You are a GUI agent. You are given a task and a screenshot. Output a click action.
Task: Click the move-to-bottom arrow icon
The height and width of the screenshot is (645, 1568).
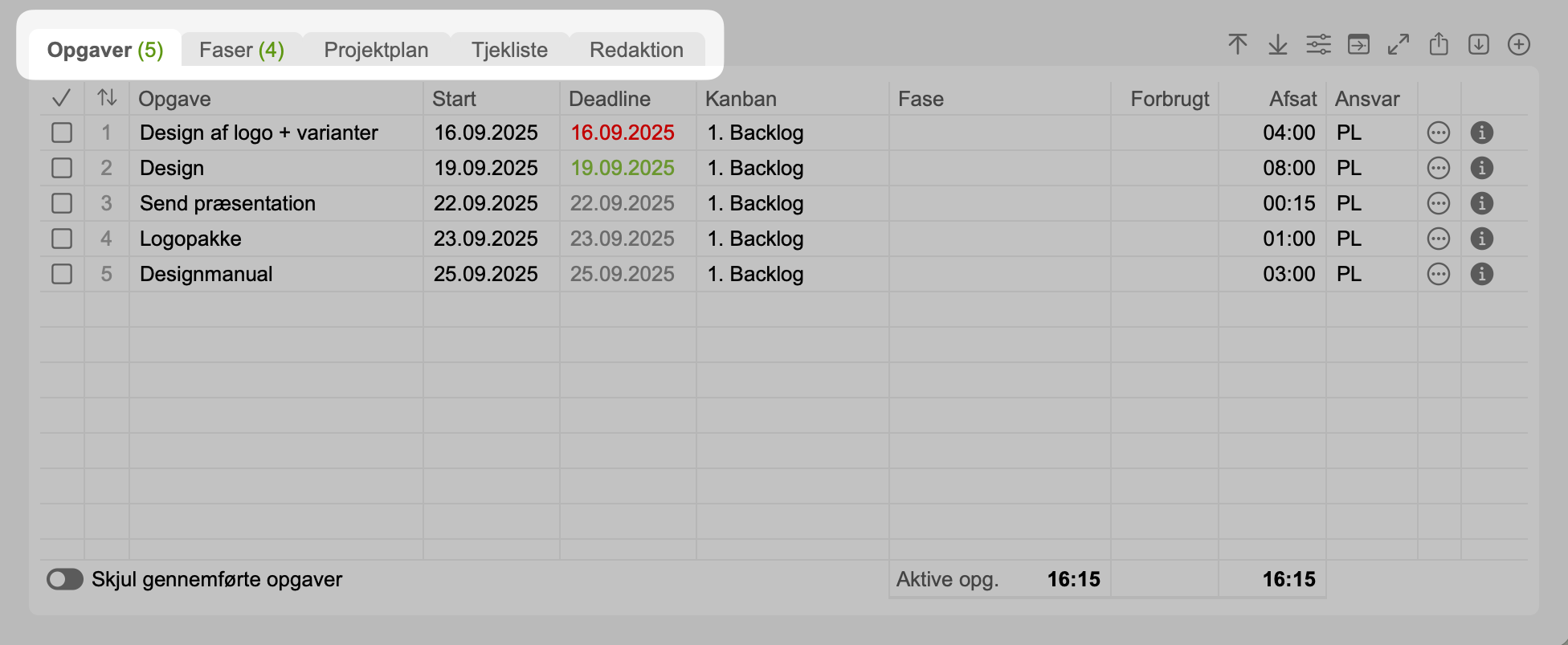pos(1278,45)
